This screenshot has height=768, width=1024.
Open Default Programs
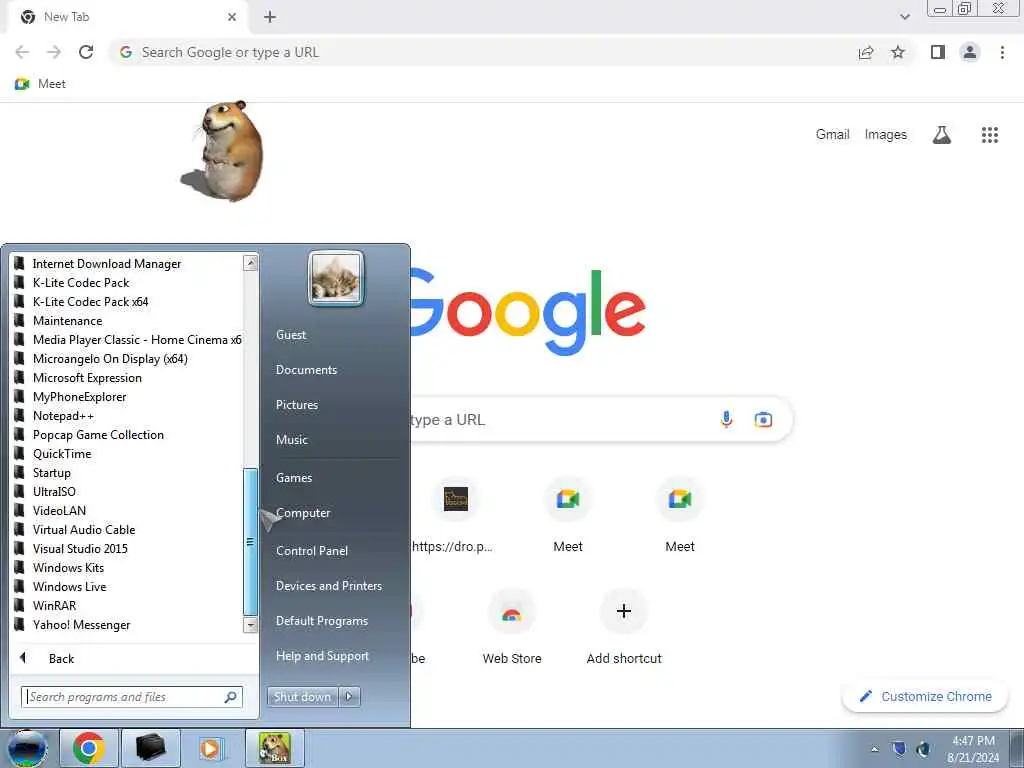[322, 621]
